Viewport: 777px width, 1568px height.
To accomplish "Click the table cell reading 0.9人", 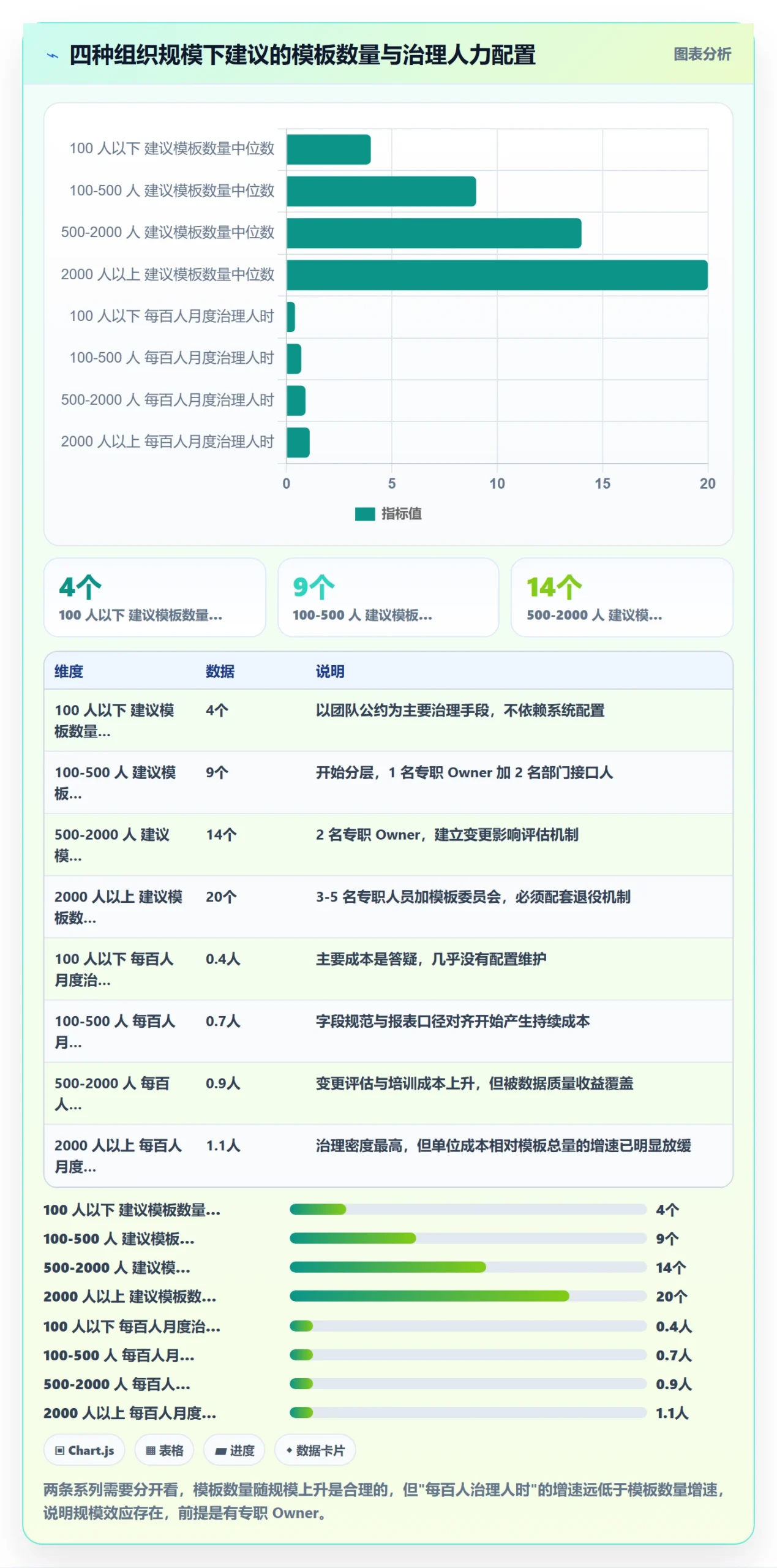I will point(223,1082).
